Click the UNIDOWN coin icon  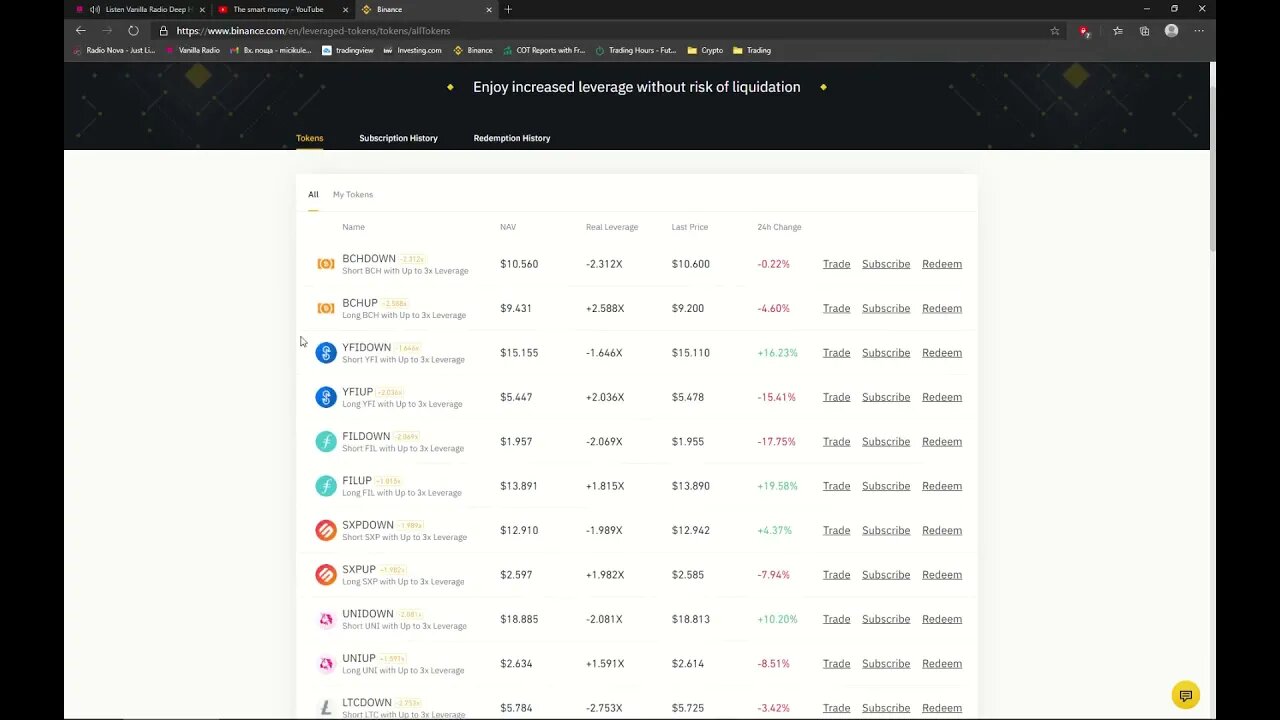click(x=326, y=619)
